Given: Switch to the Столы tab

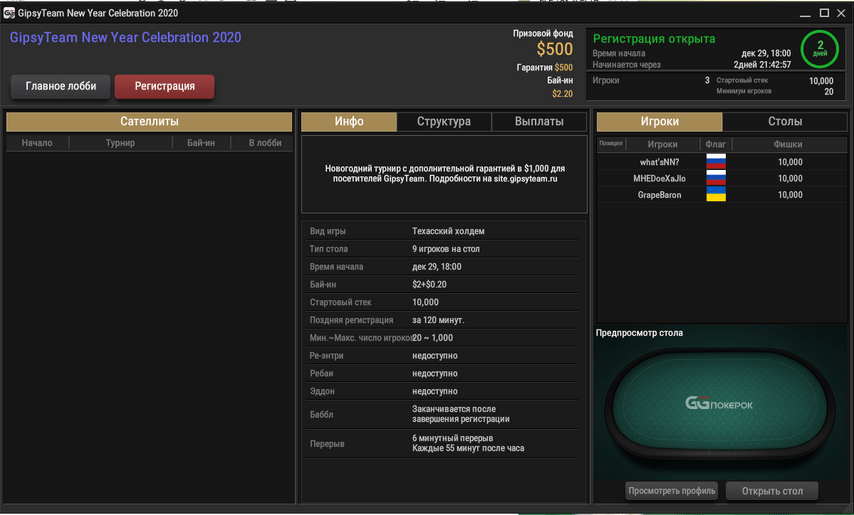Looking at the screenshot, I should (785, 121).
